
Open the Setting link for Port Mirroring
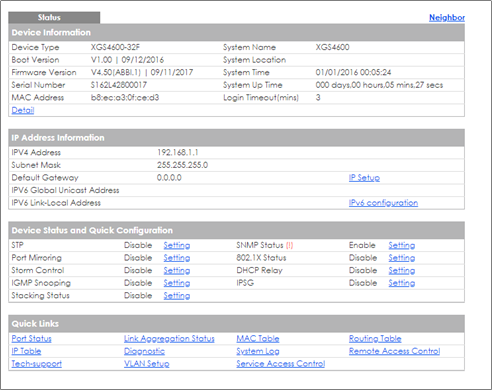click(x=177, y=258)
